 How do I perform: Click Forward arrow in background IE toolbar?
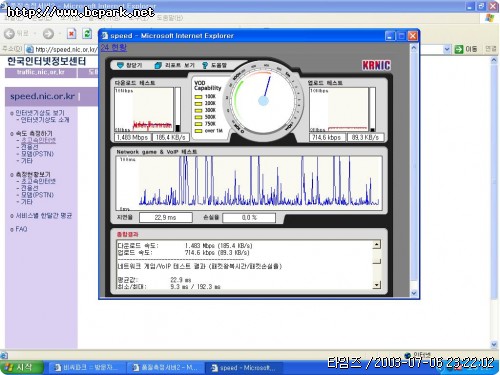click(x=48, y=33)
